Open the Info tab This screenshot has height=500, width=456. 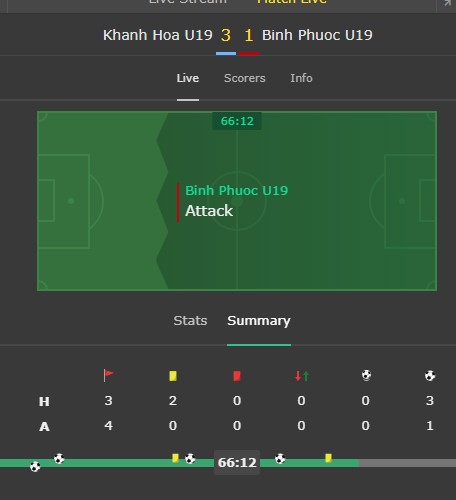tap(301, 78)
